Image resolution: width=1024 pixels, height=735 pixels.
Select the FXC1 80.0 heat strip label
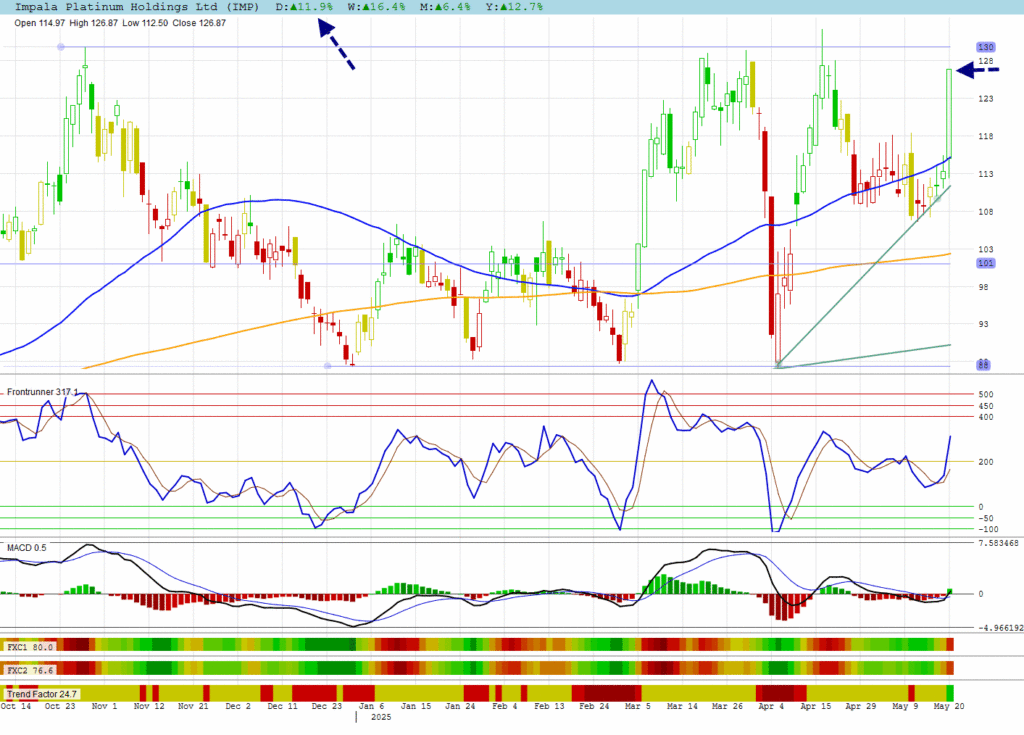pyautogui.click(x=30, y=647)
